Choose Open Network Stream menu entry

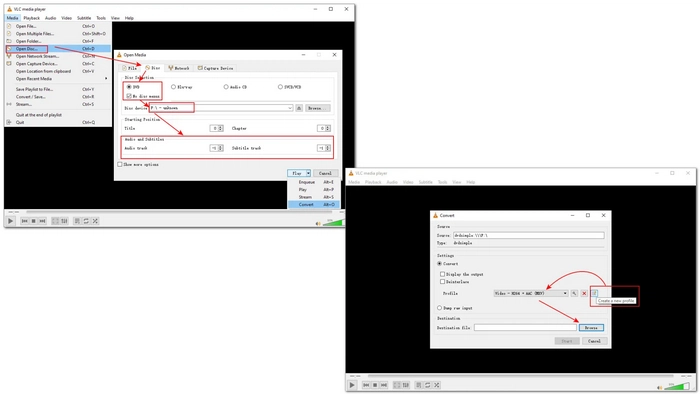[58, 56]
